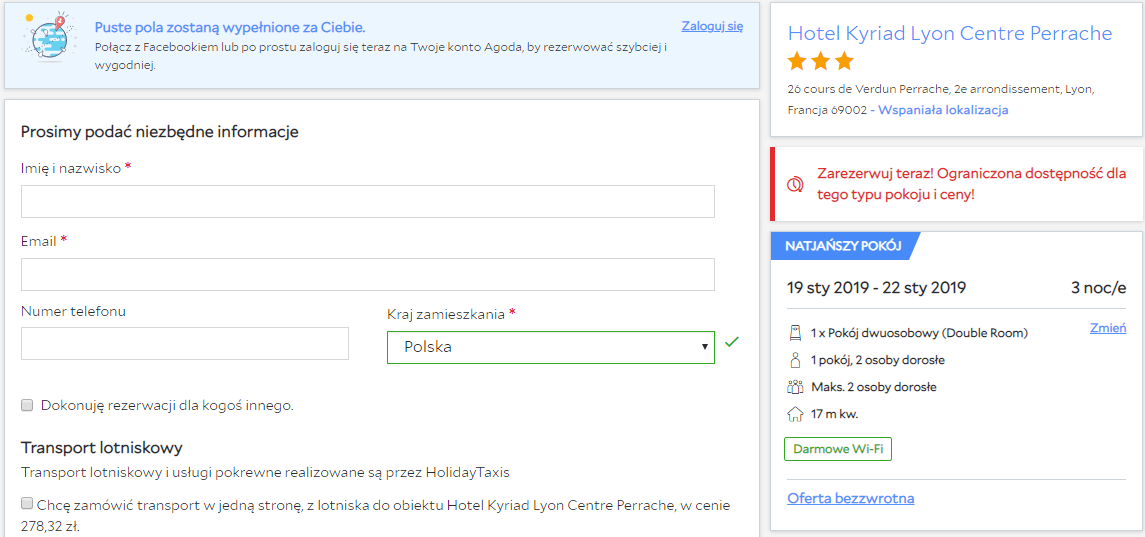Tick 'Dokonuję rezerwacji dla kogoś innego' checkbox
1145x537 pixels.
coord(27,405)
